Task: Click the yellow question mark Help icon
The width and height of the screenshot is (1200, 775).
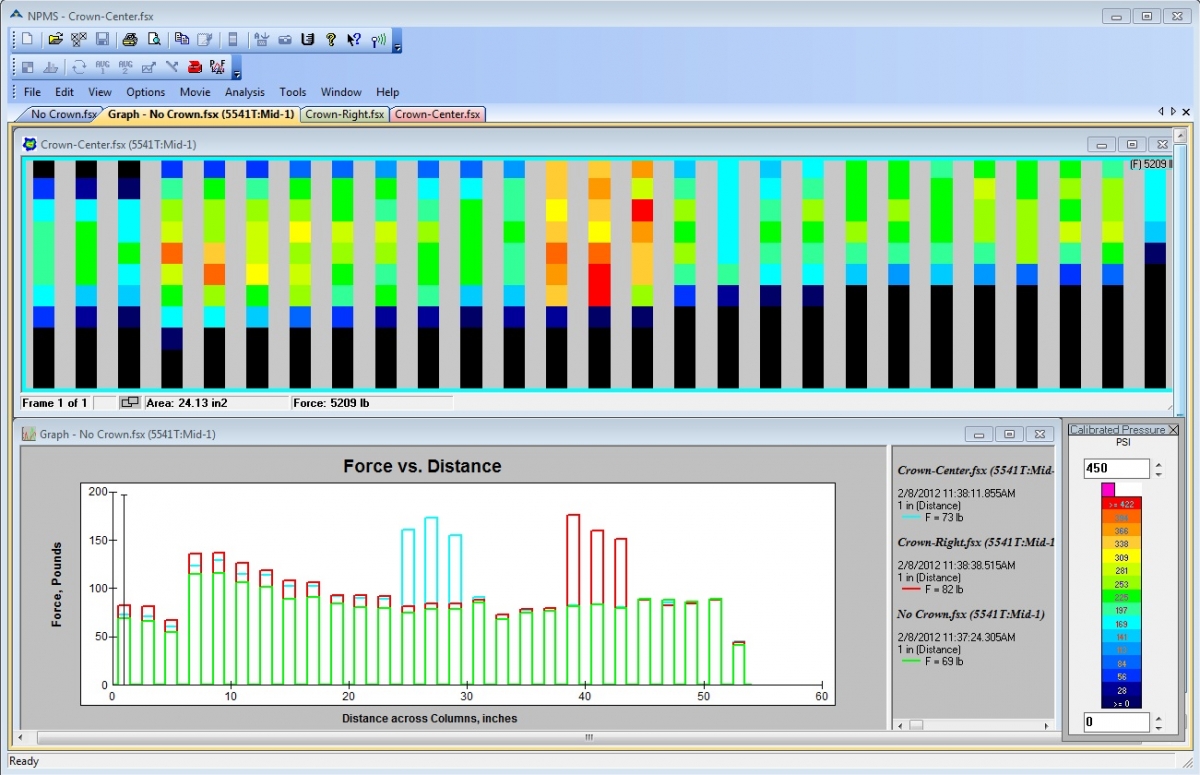Action: point(331,40)
